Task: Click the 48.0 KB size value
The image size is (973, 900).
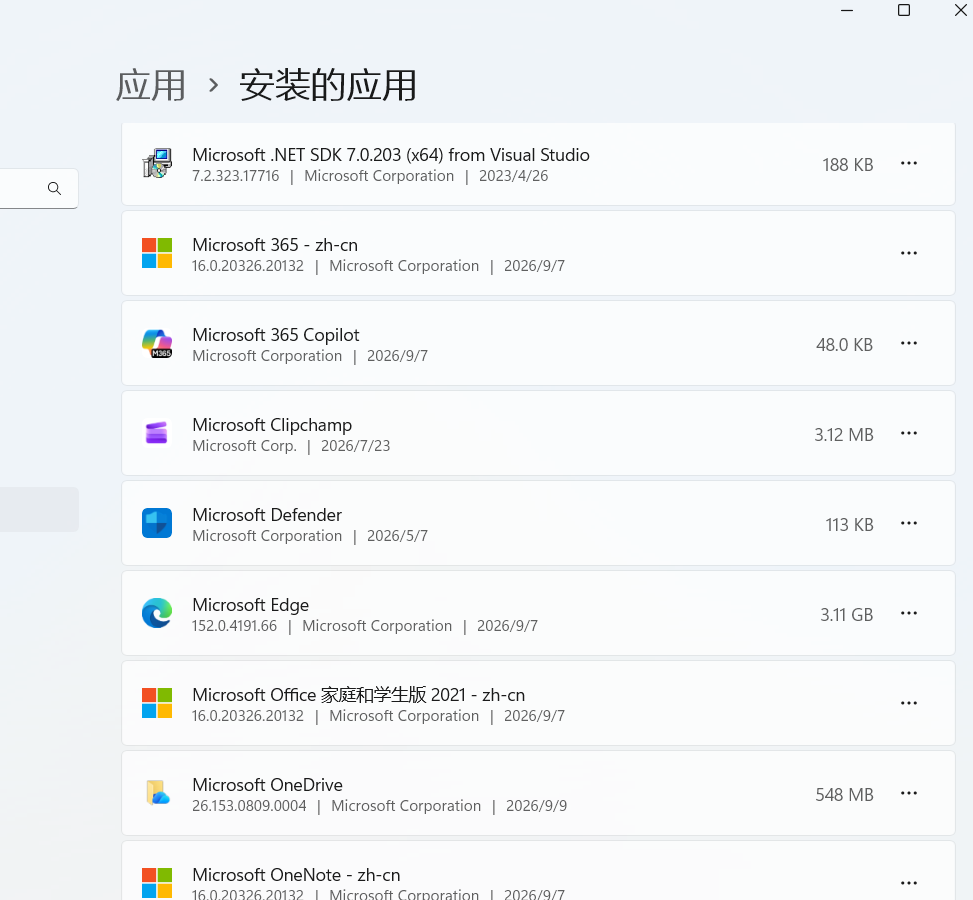Action: pos(845,344)
